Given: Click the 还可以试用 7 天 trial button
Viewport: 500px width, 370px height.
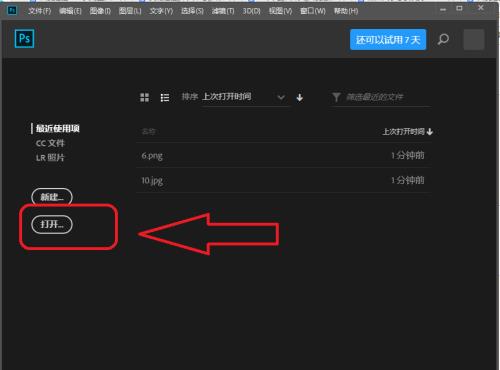Looking at the screenshot, I should pos(388,40).
